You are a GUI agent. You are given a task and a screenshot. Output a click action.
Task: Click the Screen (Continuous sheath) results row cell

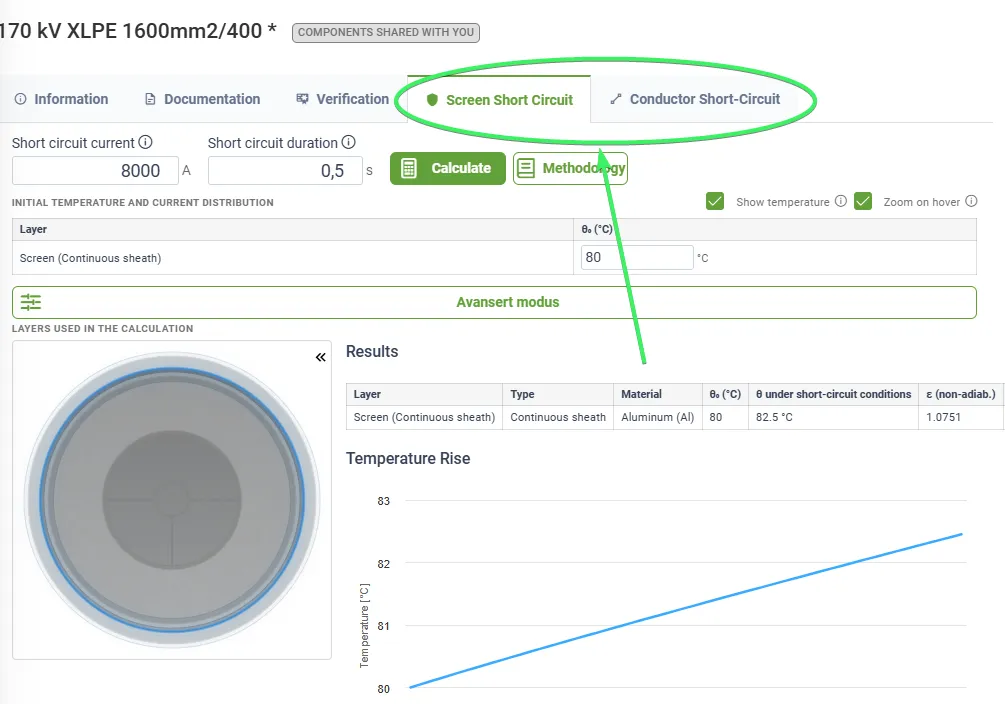(x=424, y=417)
